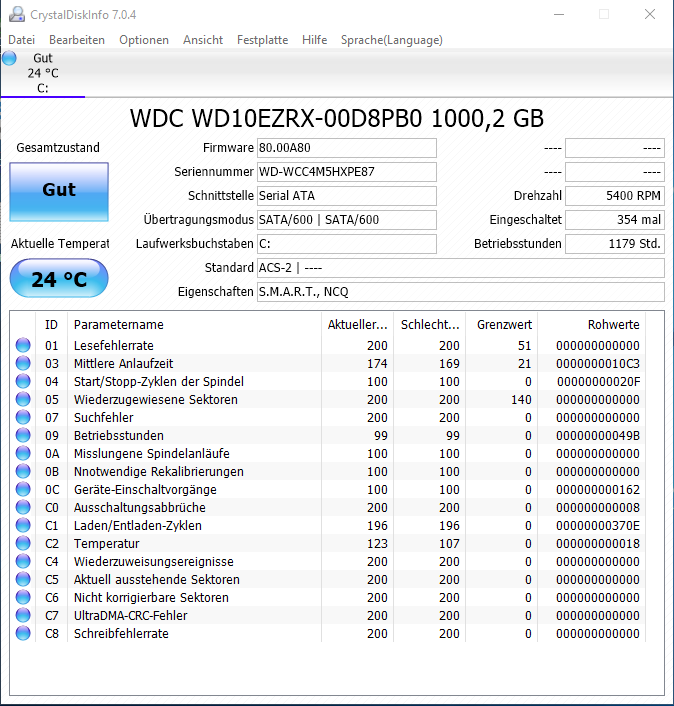Viewport: 674px width, 706px height.
Task: Click the Parametername column header
Action: (194, 325)
